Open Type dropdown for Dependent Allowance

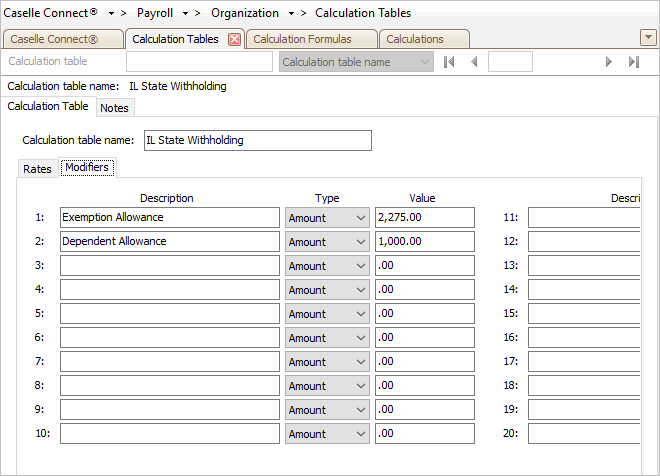[327, 242]
